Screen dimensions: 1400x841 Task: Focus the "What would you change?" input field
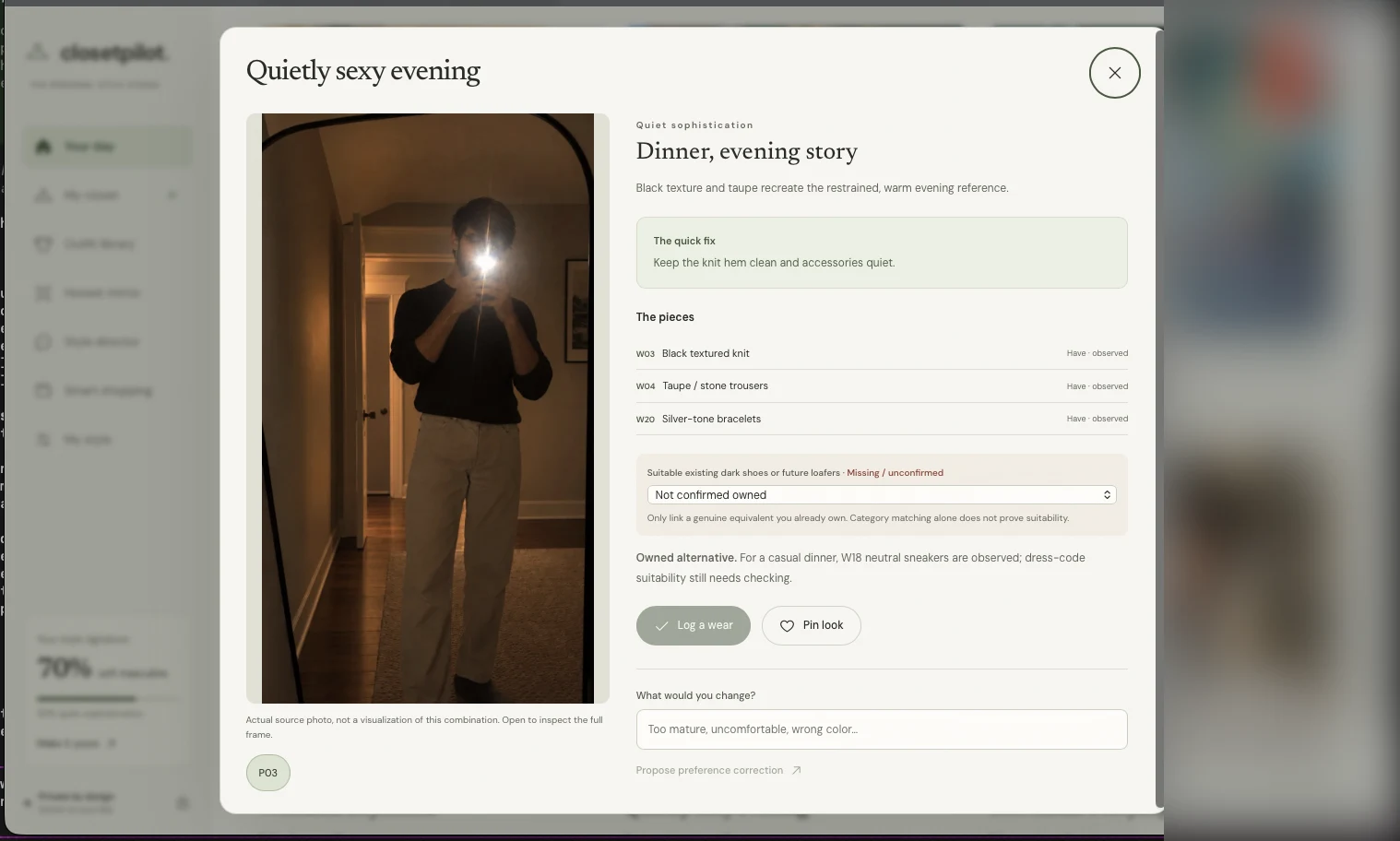pyautogui.click(x=882, y=729)
